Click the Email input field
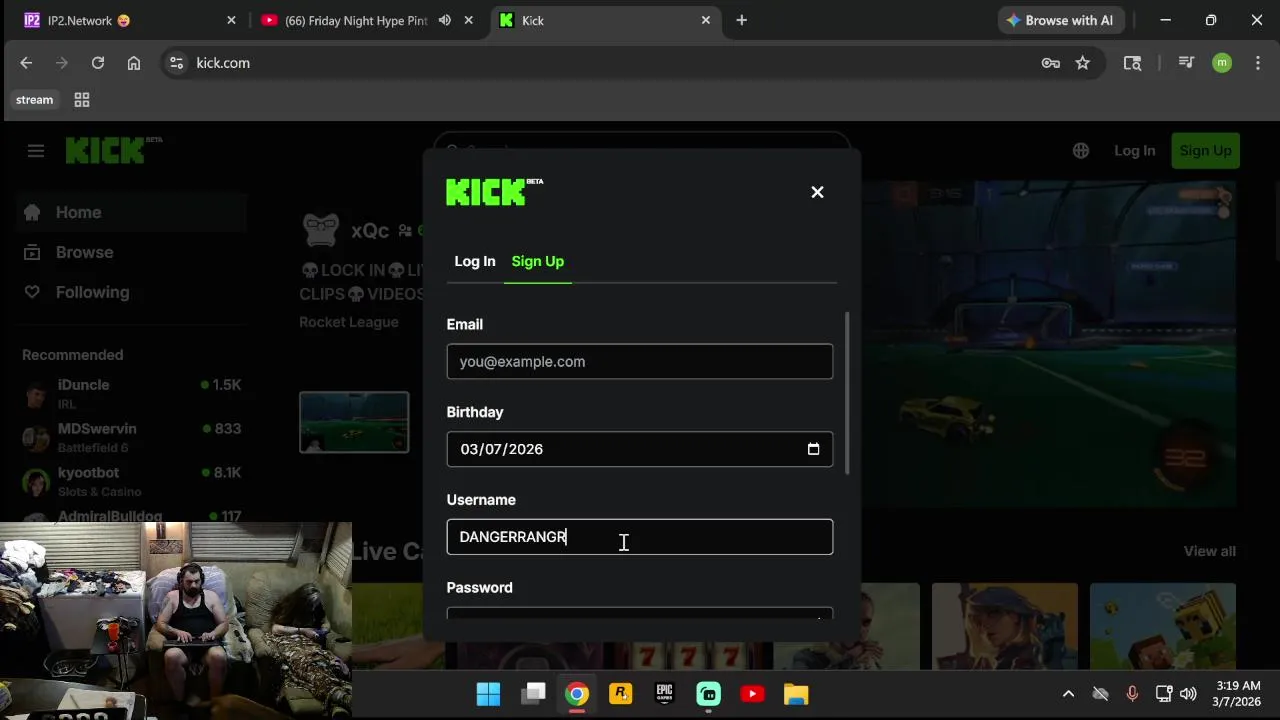 point(639,362)
